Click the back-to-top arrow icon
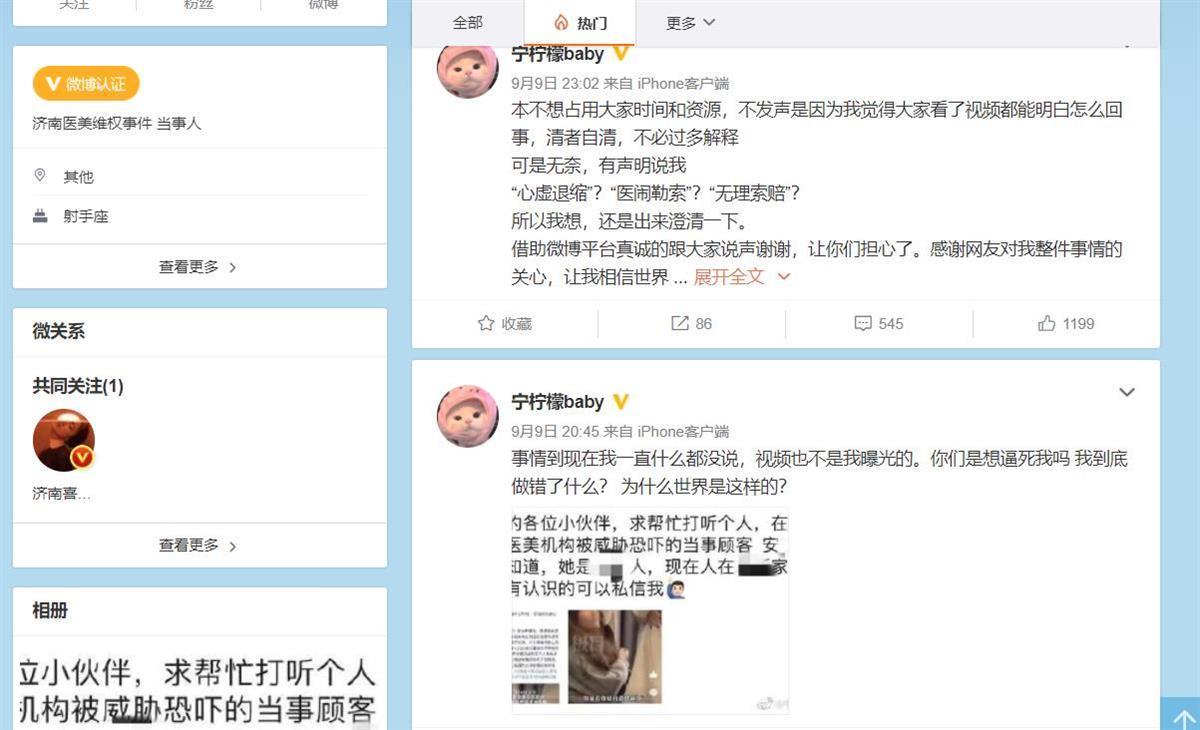This screenshot has width=1200, height=730. [1183, 716]
